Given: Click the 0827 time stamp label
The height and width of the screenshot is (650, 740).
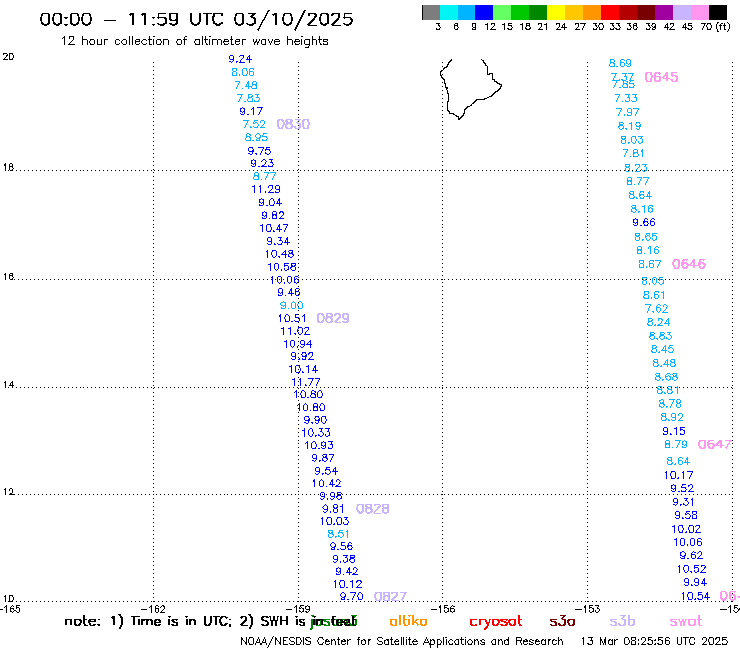Looking at the screenshot, I should (x=390, y=596).
